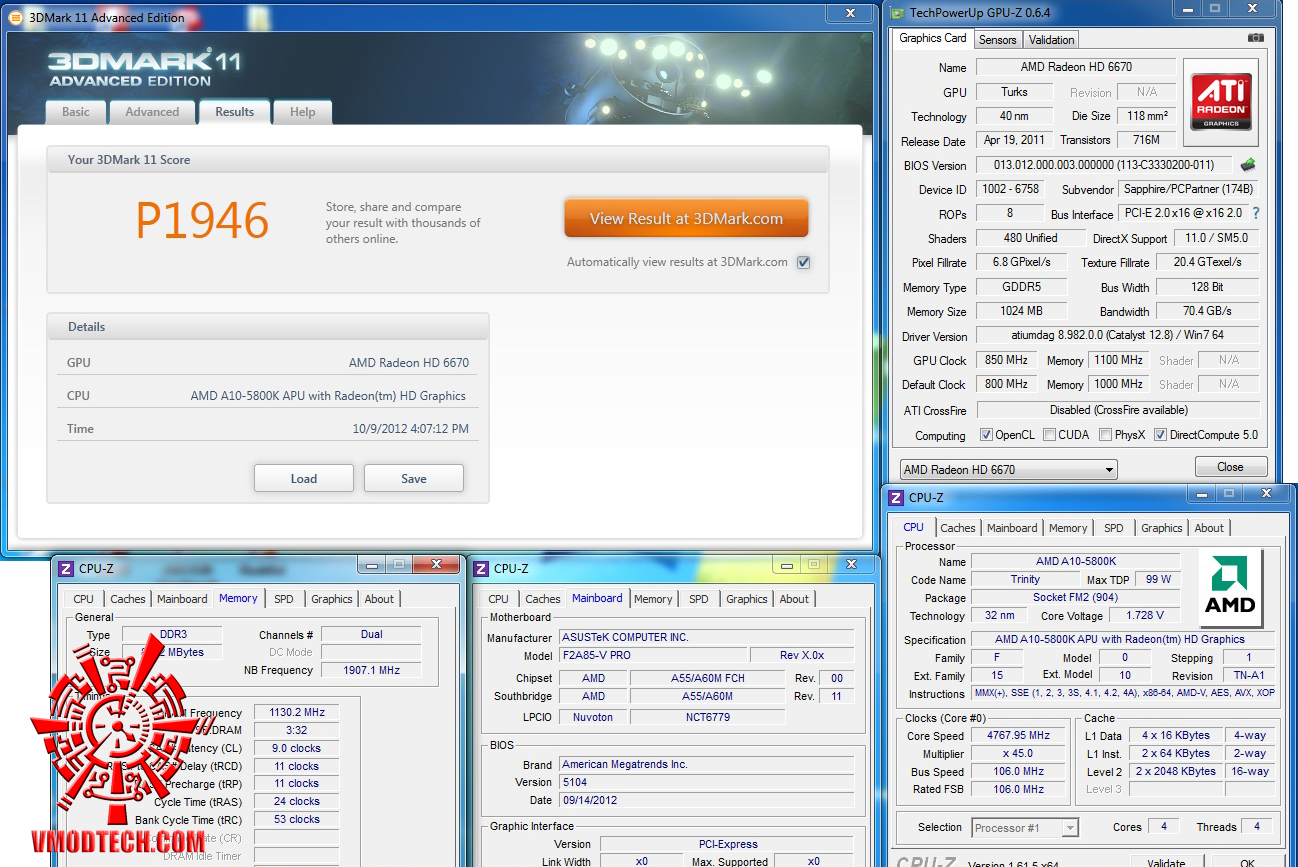Click the CPU-Z Mainboard window title icon
The height and width of the screenshot is (867, 1298).
coord(482,568)
